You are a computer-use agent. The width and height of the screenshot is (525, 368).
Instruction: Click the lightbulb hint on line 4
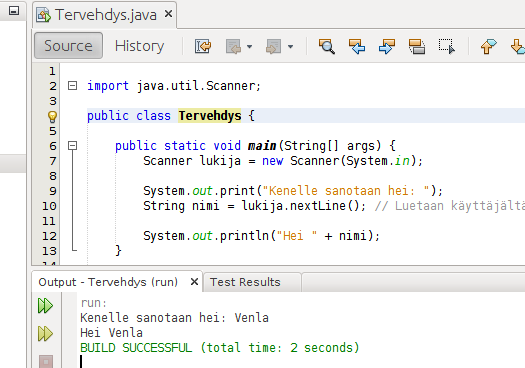[x=52, y=117]
